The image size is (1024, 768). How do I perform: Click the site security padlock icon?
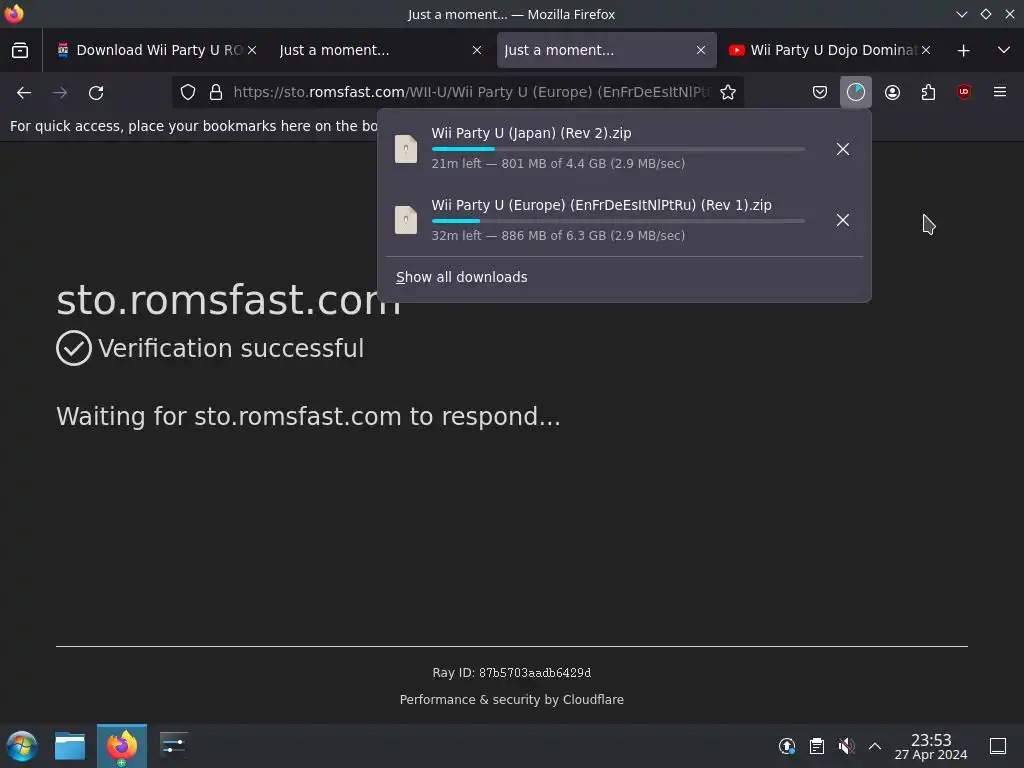click(216, 93)
